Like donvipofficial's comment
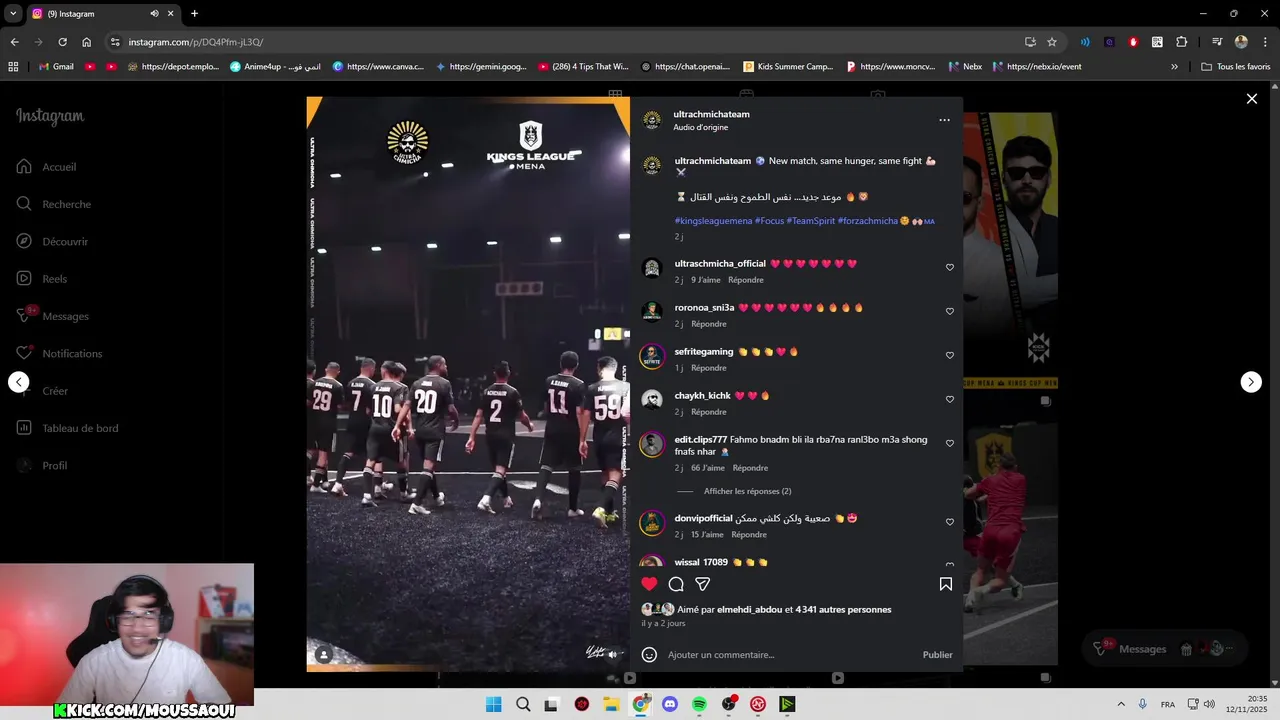The width and height of the screenshot is (1280, 720). (950, 522)
